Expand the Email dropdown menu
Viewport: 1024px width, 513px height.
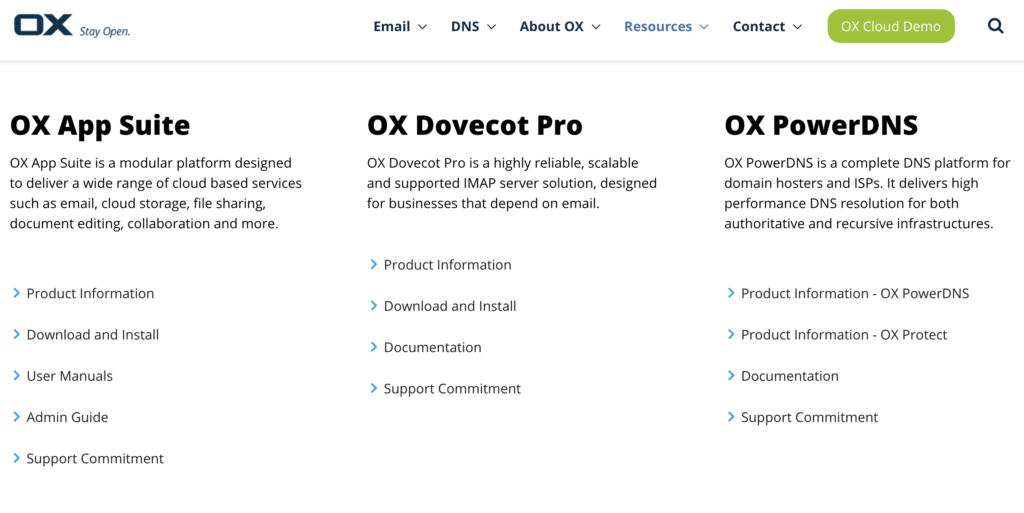(400, 27)
